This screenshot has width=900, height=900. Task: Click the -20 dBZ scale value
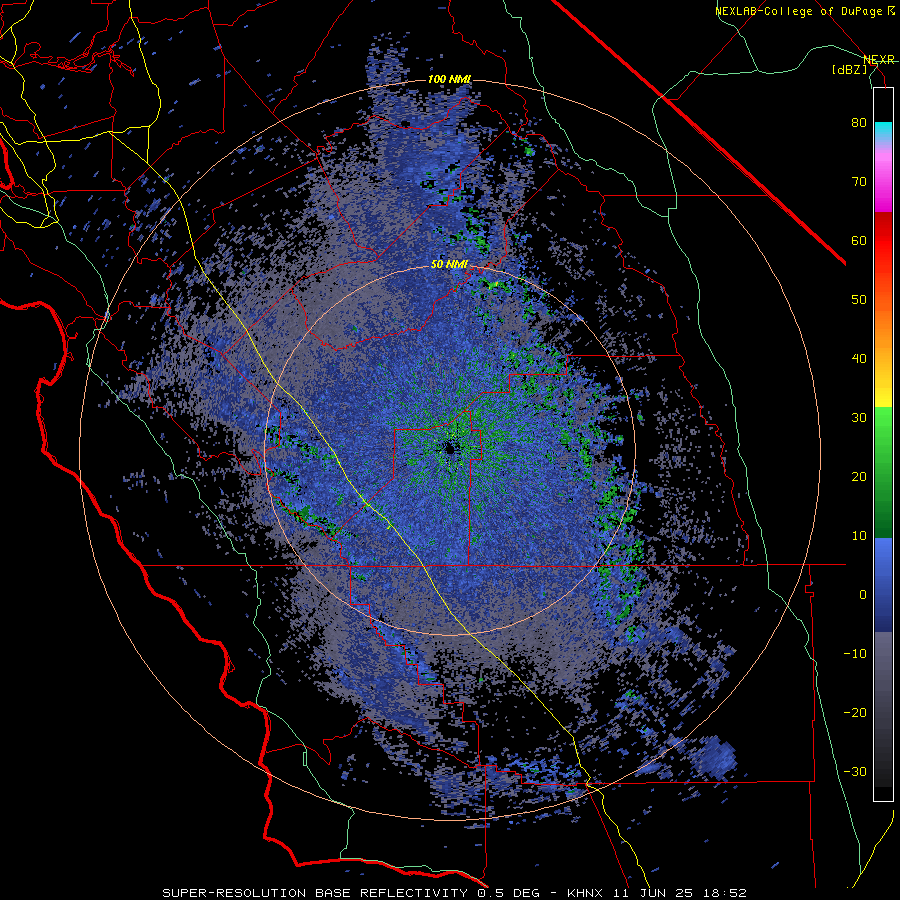855,713
